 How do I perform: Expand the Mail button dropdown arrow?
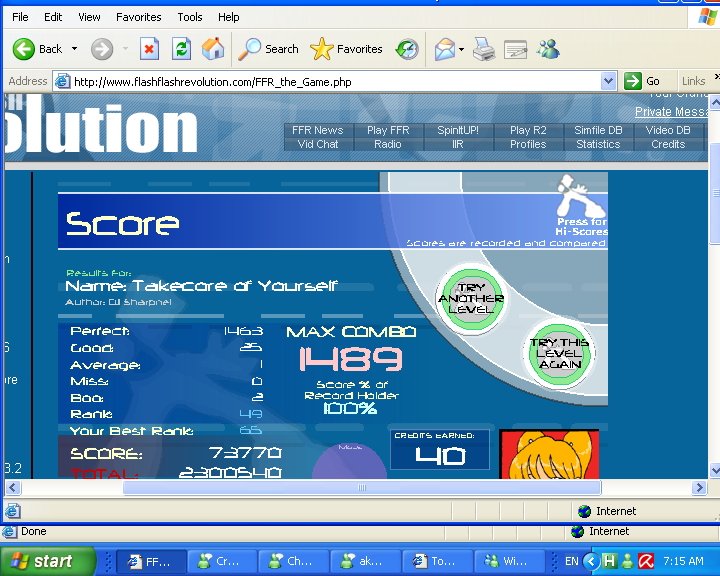pyautogui.click(x=461, y=49)
